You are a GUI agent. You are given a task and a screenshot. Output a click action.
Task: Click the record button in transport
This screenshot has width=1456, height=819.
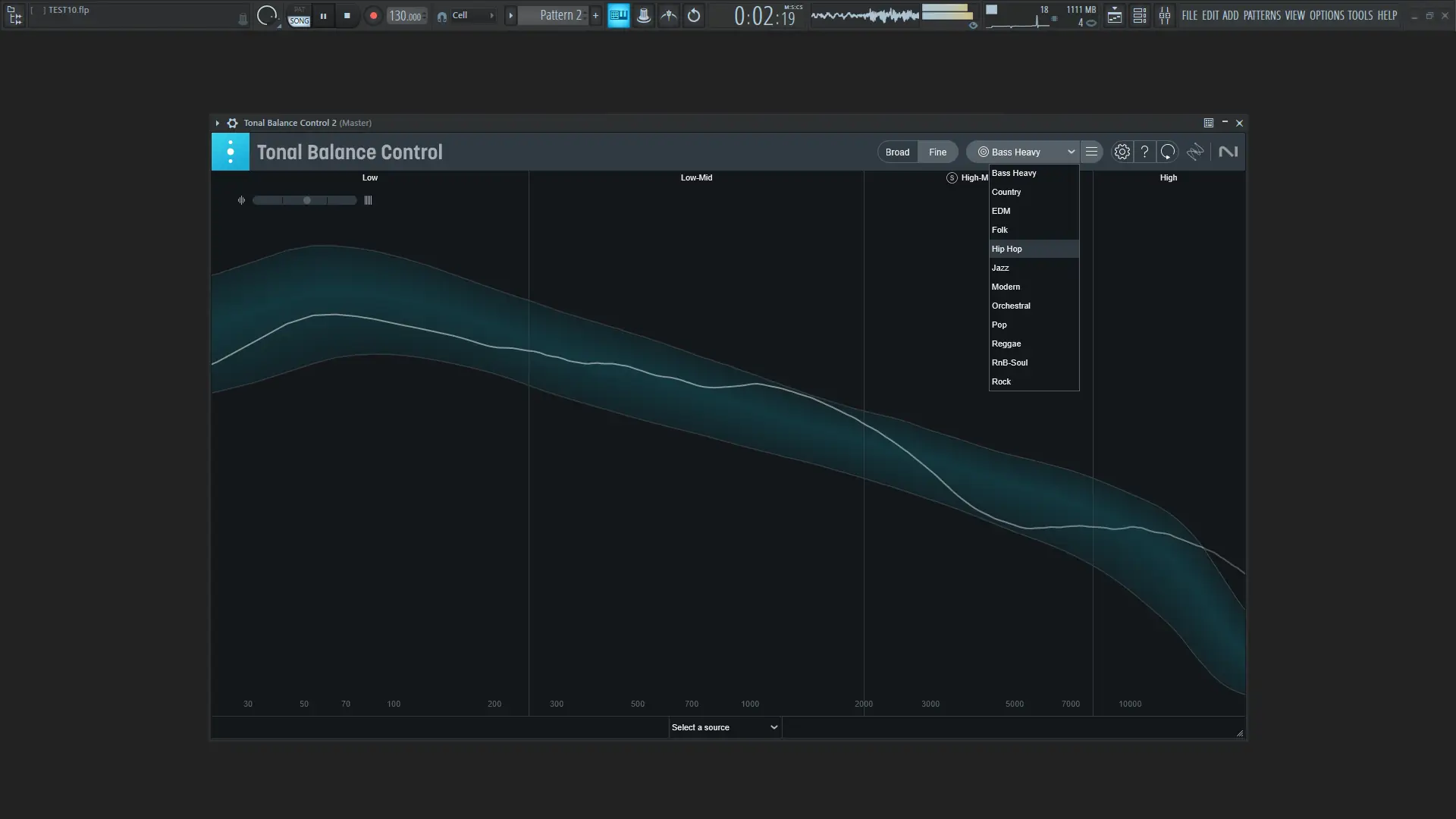373,15
